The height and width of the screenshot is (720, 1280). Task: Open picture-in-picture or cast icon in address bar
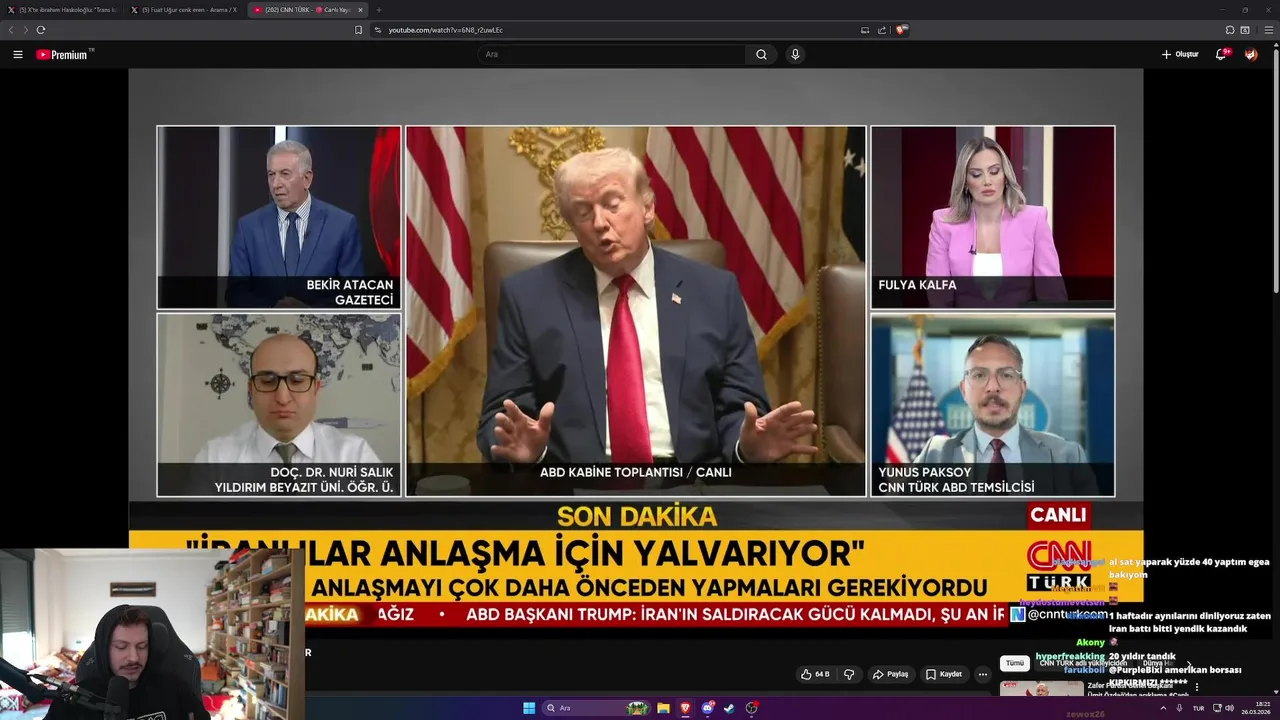(865, 30)
